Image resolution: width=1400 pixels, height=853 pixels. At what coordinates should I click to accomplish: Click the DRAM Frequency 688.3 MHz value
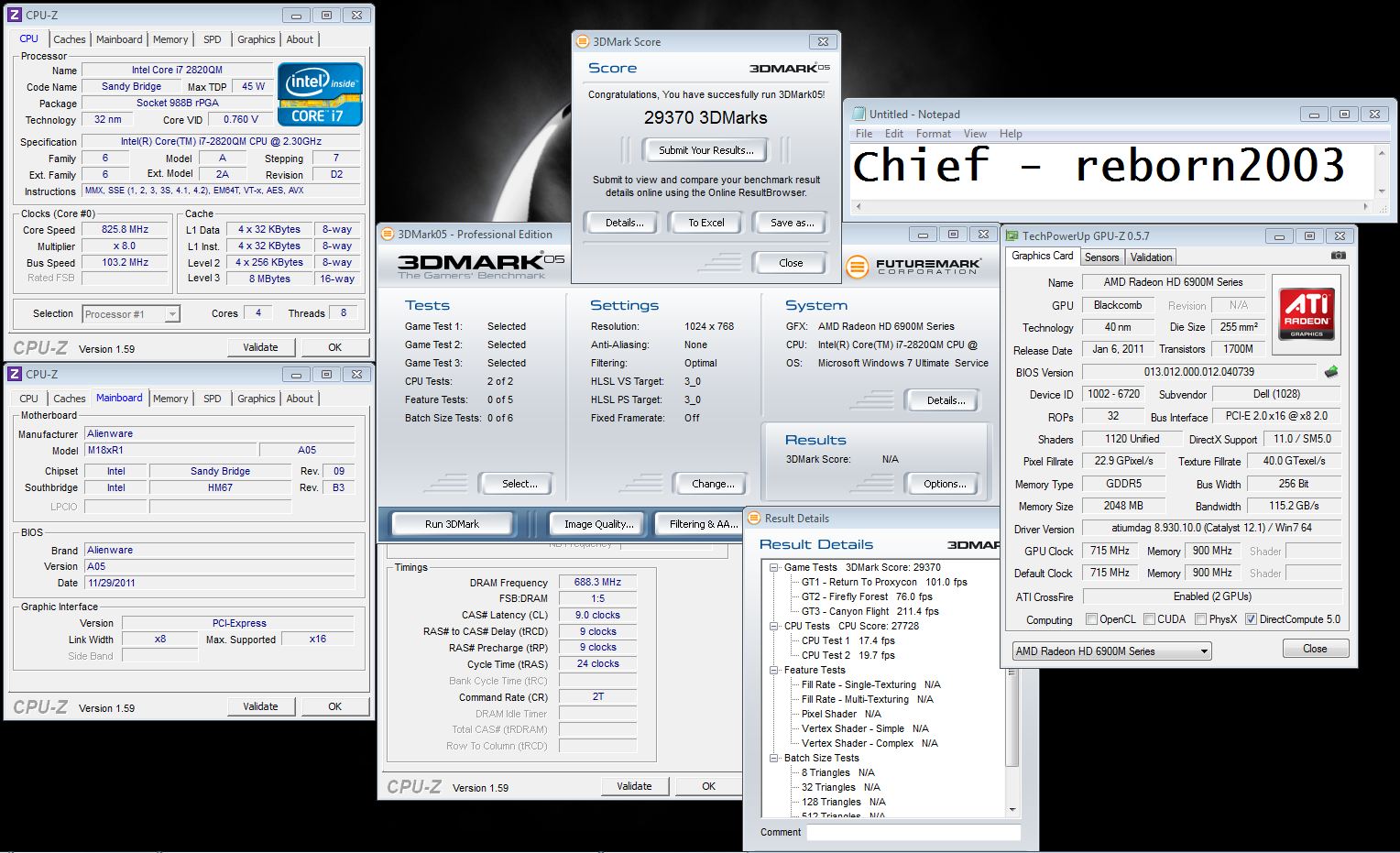[x=597, y=582]
